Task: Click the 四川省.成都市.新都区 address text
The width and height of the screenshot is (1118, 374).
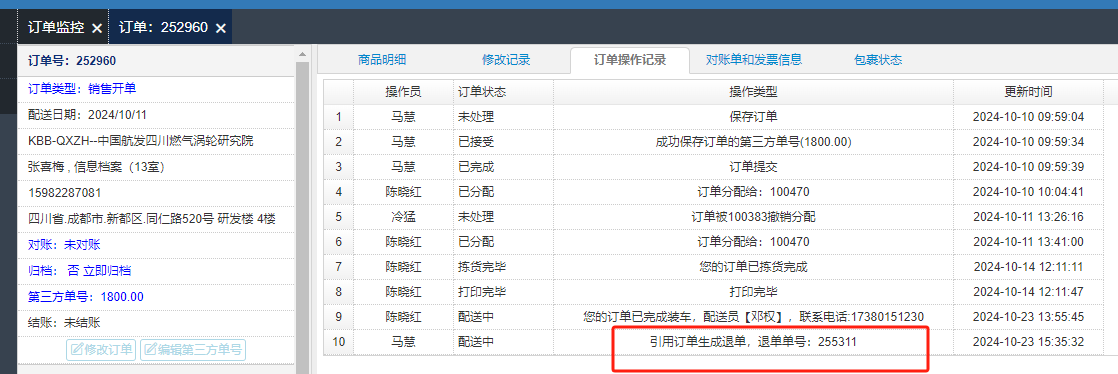Action: coord(151,219)
